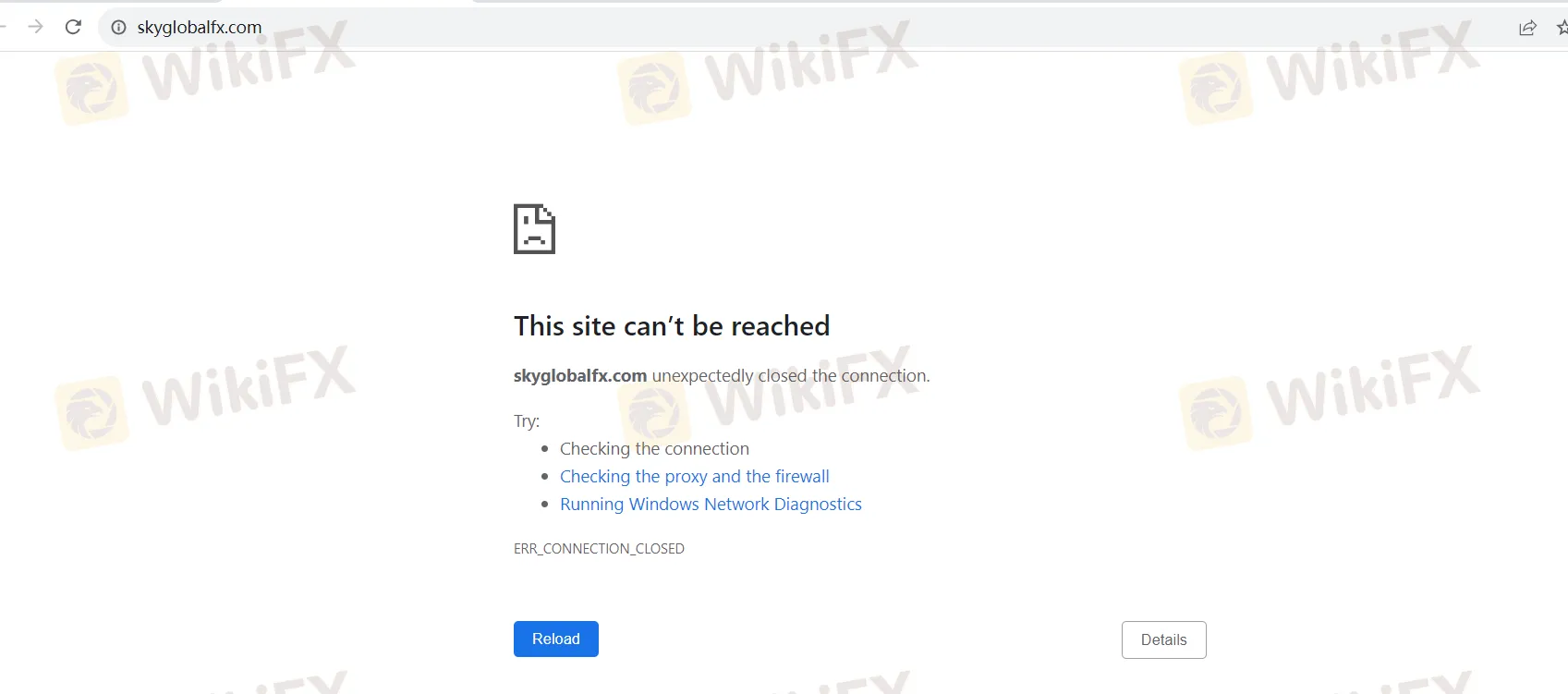Image resolution: width=1568 pixels, height=694 pixels.
Task: Click the sad page error icon
Action: (534, 229)
